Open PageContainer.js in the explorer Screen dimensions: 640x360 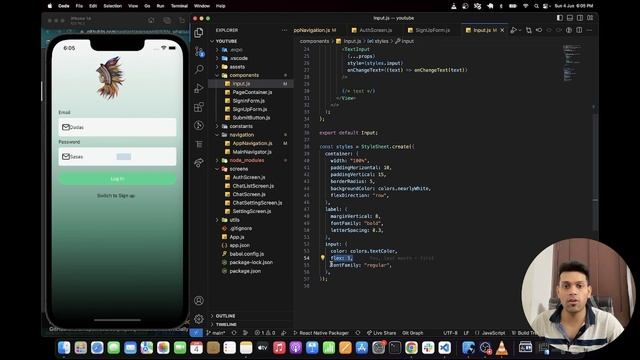(252, 92)
